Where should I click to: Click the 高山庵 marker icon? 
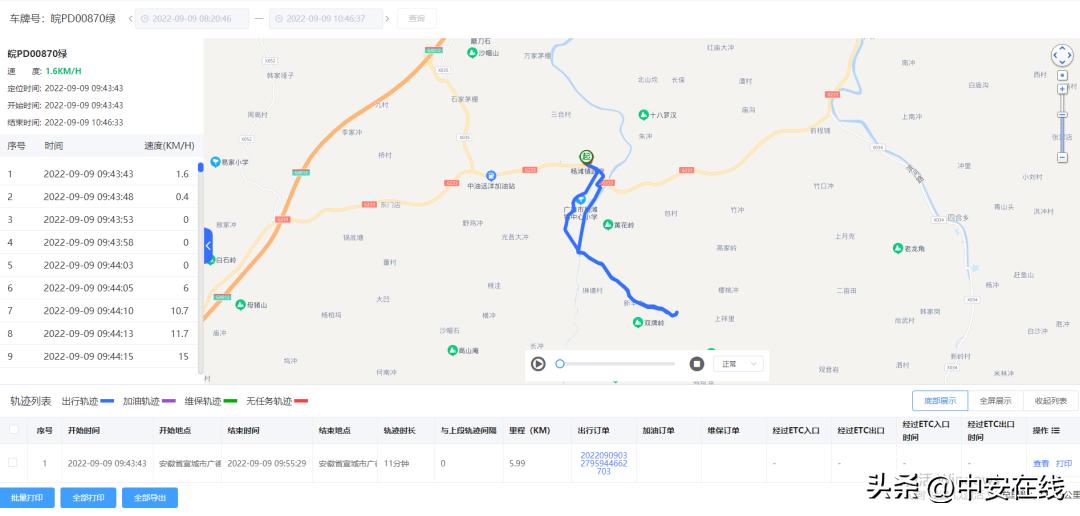coord(452,350)
